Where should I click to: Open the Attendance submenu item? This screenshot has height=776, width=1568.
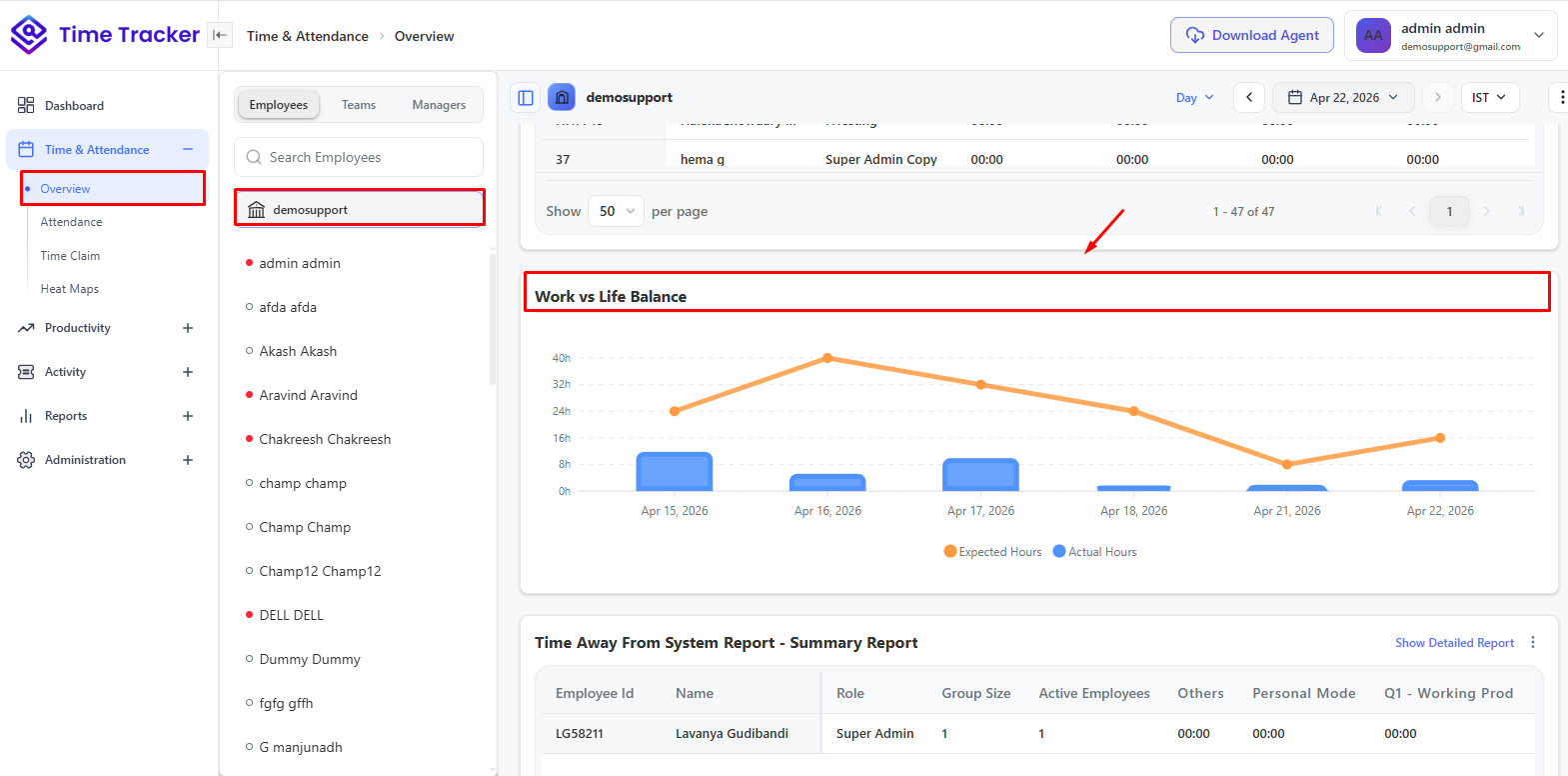71,222
